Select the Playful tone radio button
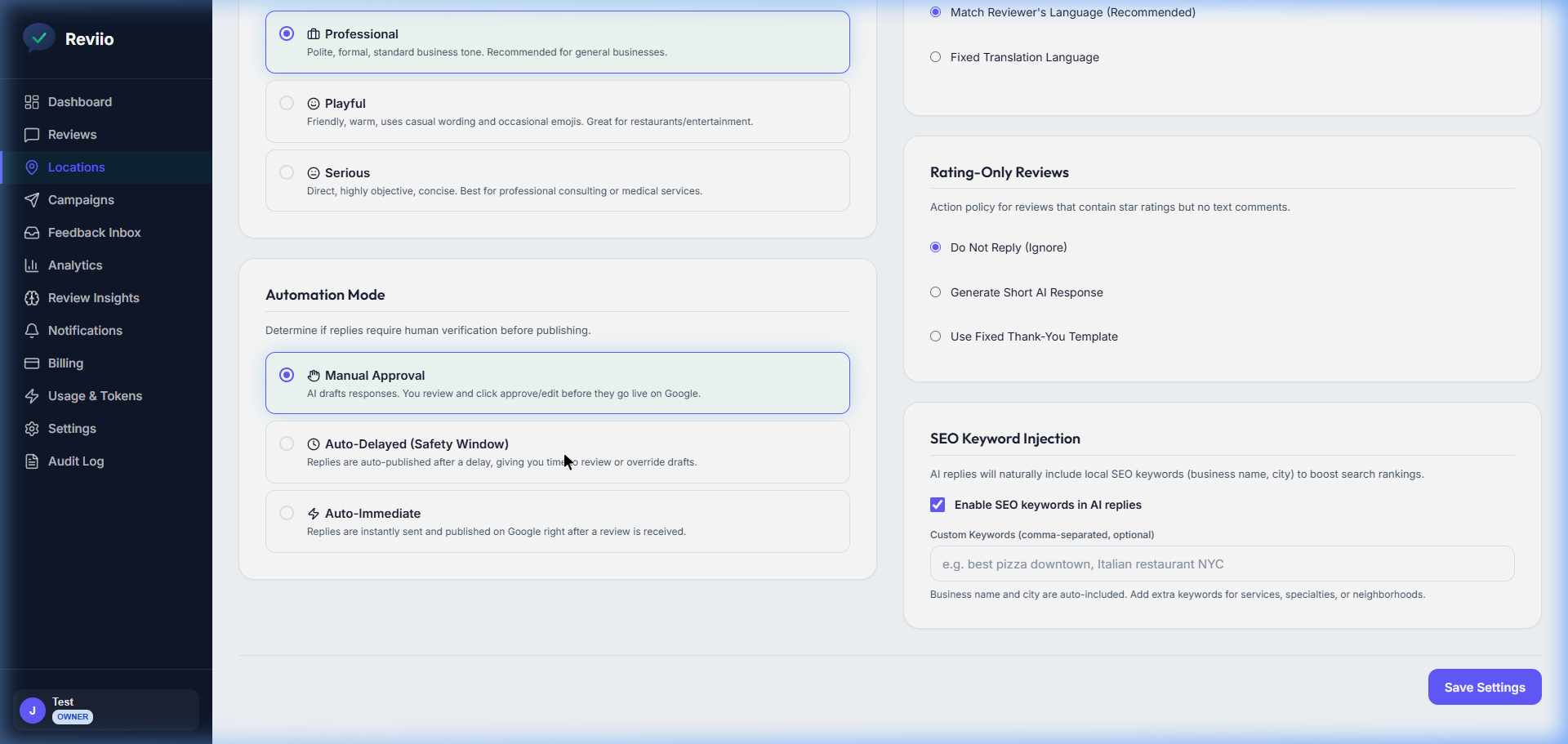 pos(287,103)
